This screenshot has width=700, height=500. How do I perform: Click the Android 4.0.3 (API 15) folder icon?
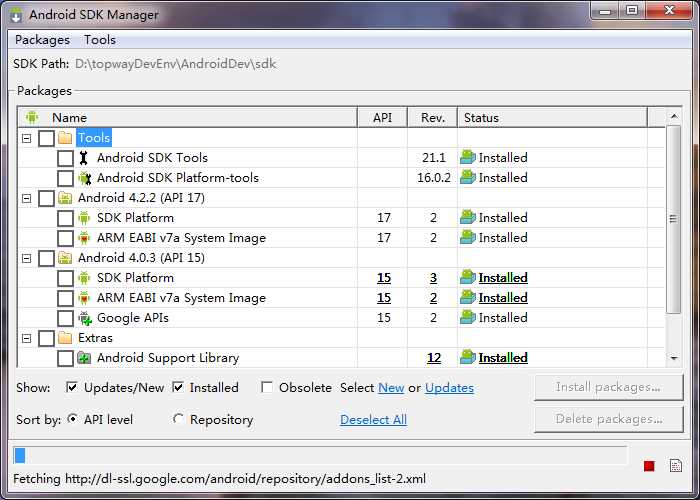pyautogui.click(x=65, y=258)
